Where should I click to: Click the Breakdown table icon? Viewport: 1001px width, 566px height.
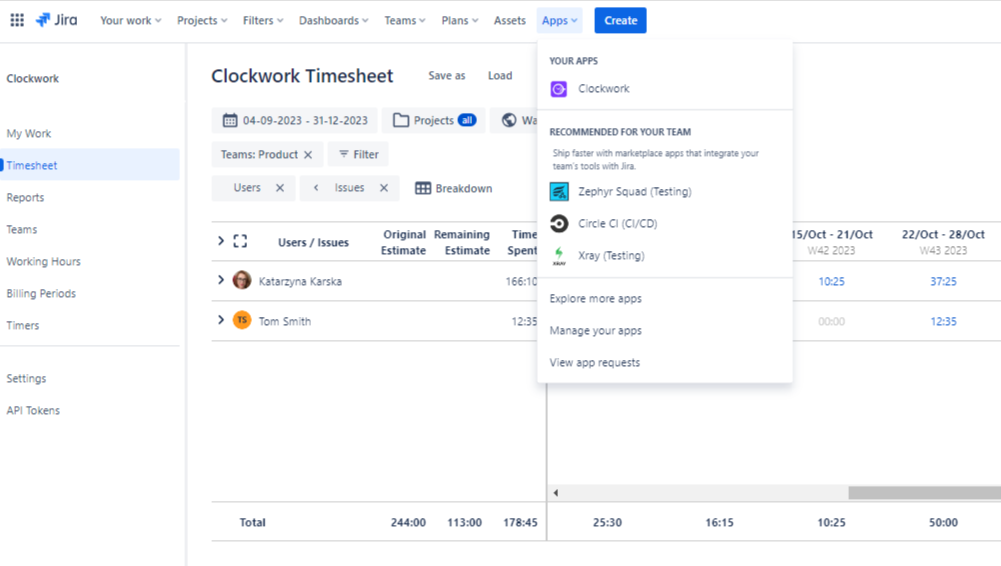point(423,188)
